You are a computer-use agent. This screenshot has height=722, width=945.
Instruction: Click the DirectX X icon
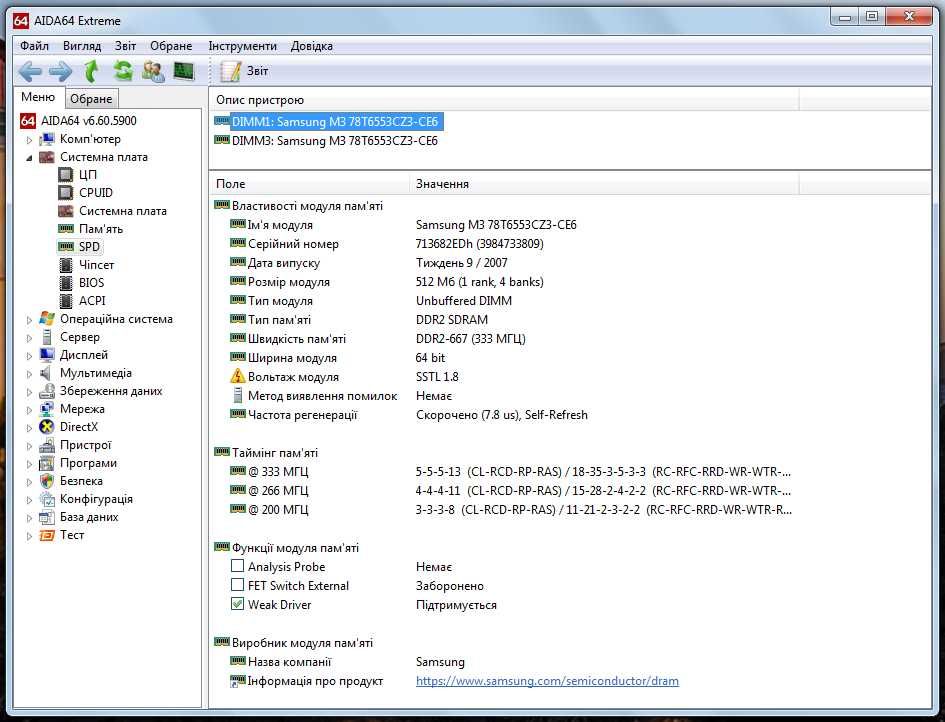tap(47, 427)
